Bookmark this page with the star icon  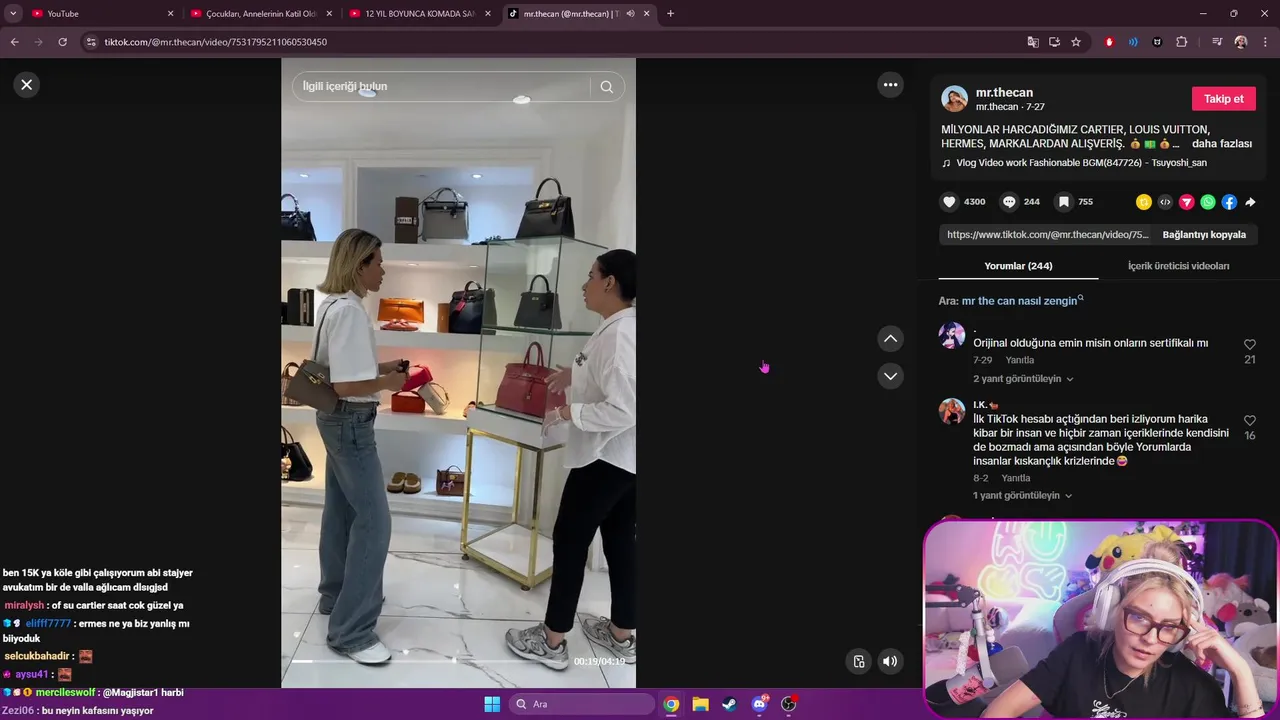click(x=1076, y=42)
